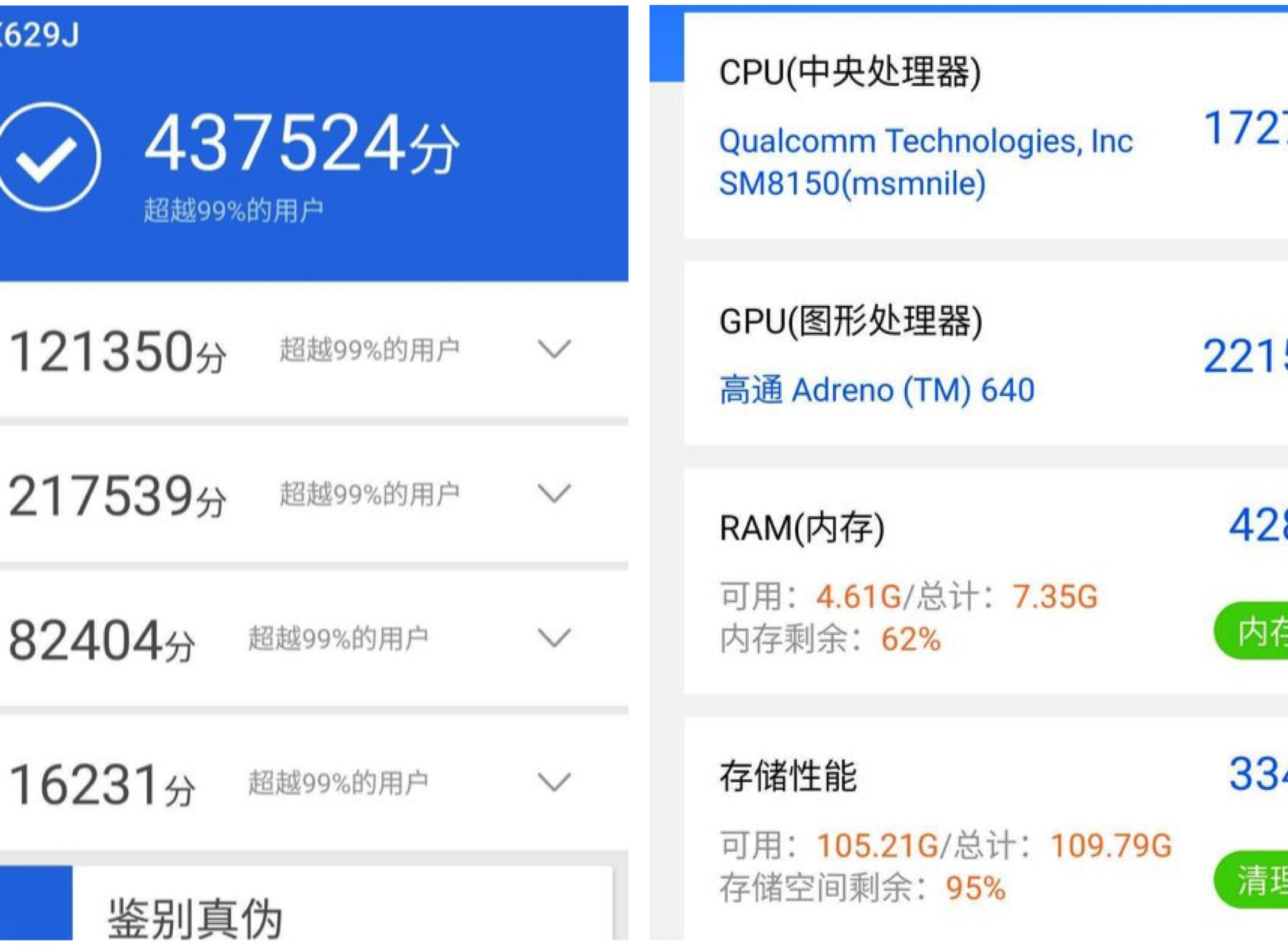Image resolution: width=1288 pixels, height=946 pixels.
Task: Tap the 存储性能 section title
Action: (x=787, y=776)
